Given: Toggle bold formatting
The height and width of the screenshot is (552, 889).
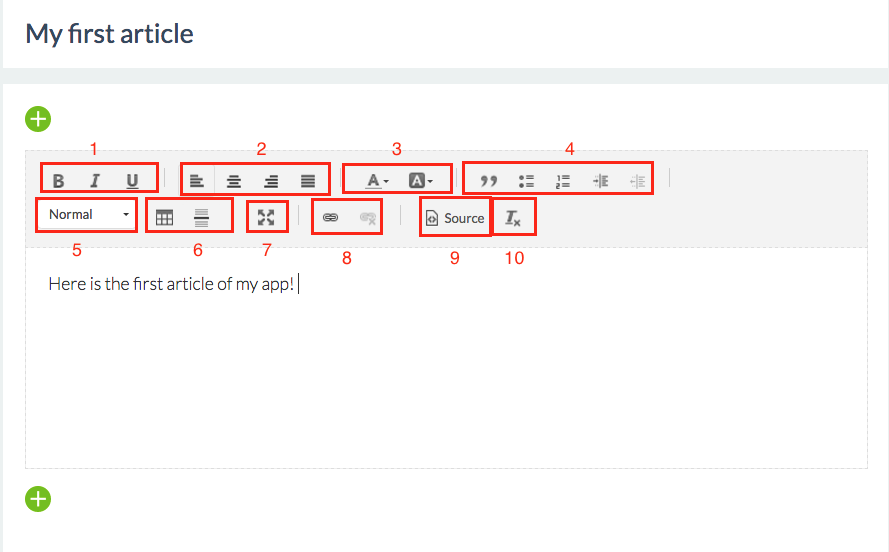Looking at the screenshot, I should point(58,181).
